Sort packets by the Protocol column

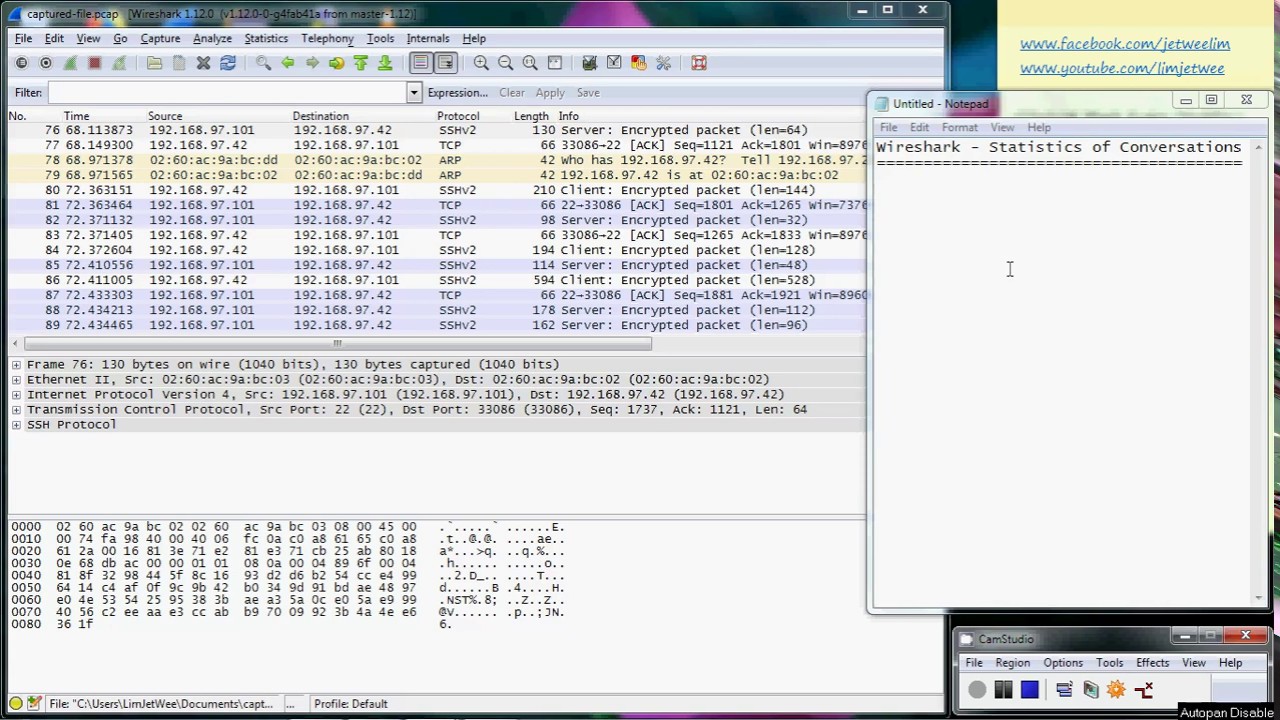[x=458, y=116]
